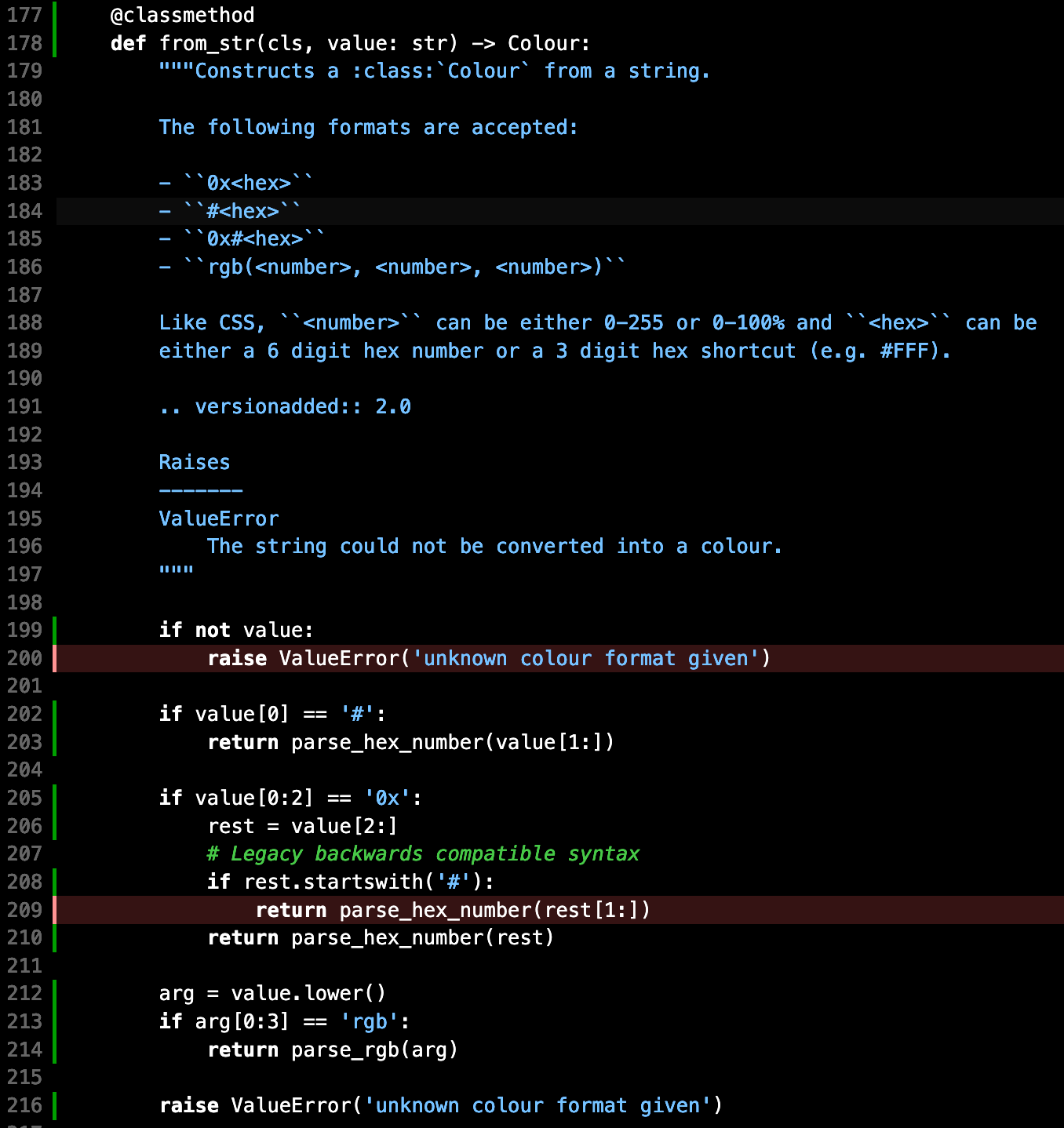The image size is (1064, 1128).
Task: Click line number 200 in the gutter
Action: 24,658
